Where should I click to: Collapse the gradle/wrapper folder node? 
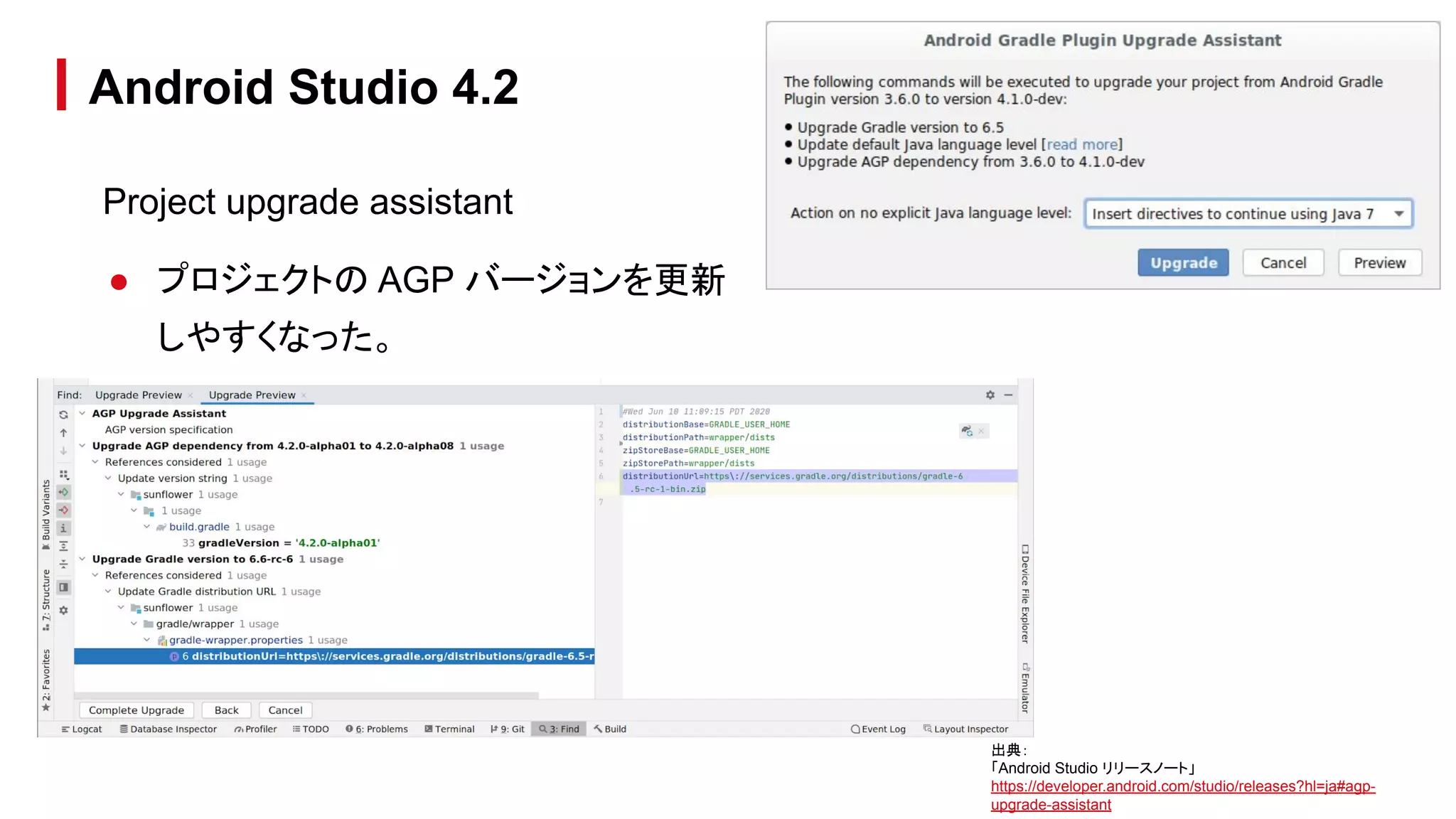click(x=134, y=623)
